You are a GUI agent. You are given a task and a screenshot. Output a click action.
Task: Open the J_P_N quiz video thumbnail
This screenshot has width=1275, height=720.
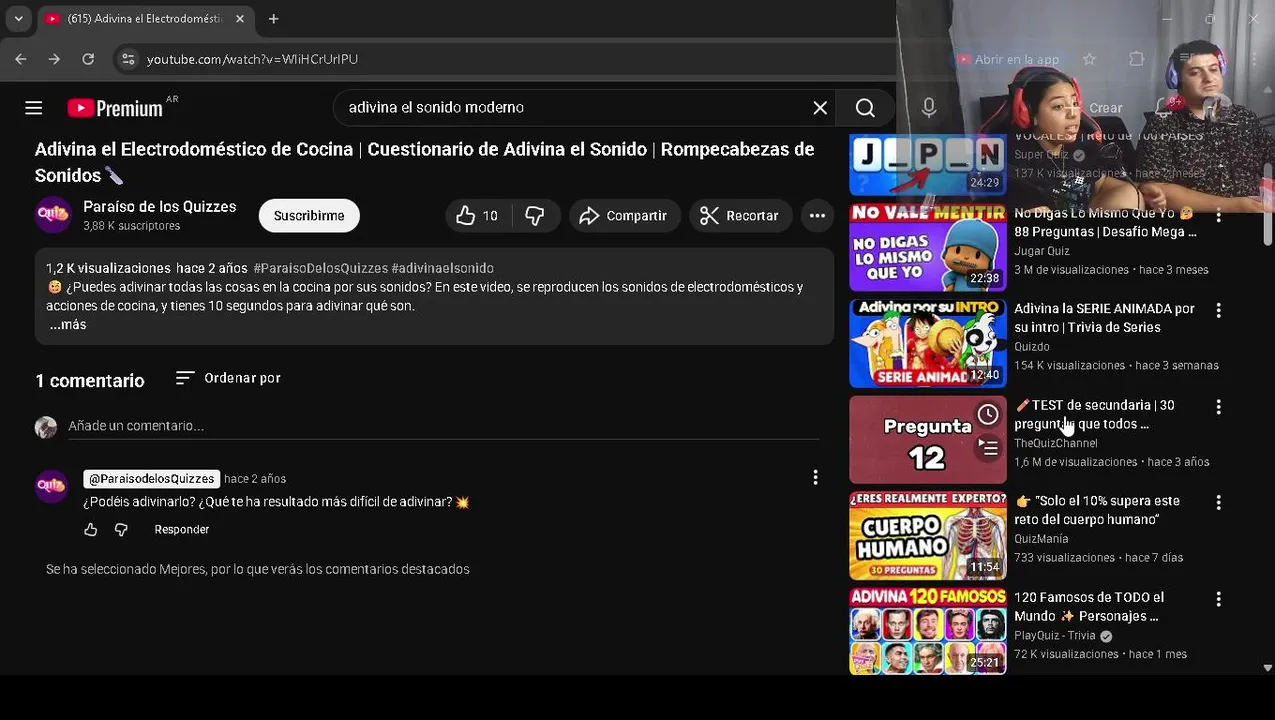click(x=928, y=165)
